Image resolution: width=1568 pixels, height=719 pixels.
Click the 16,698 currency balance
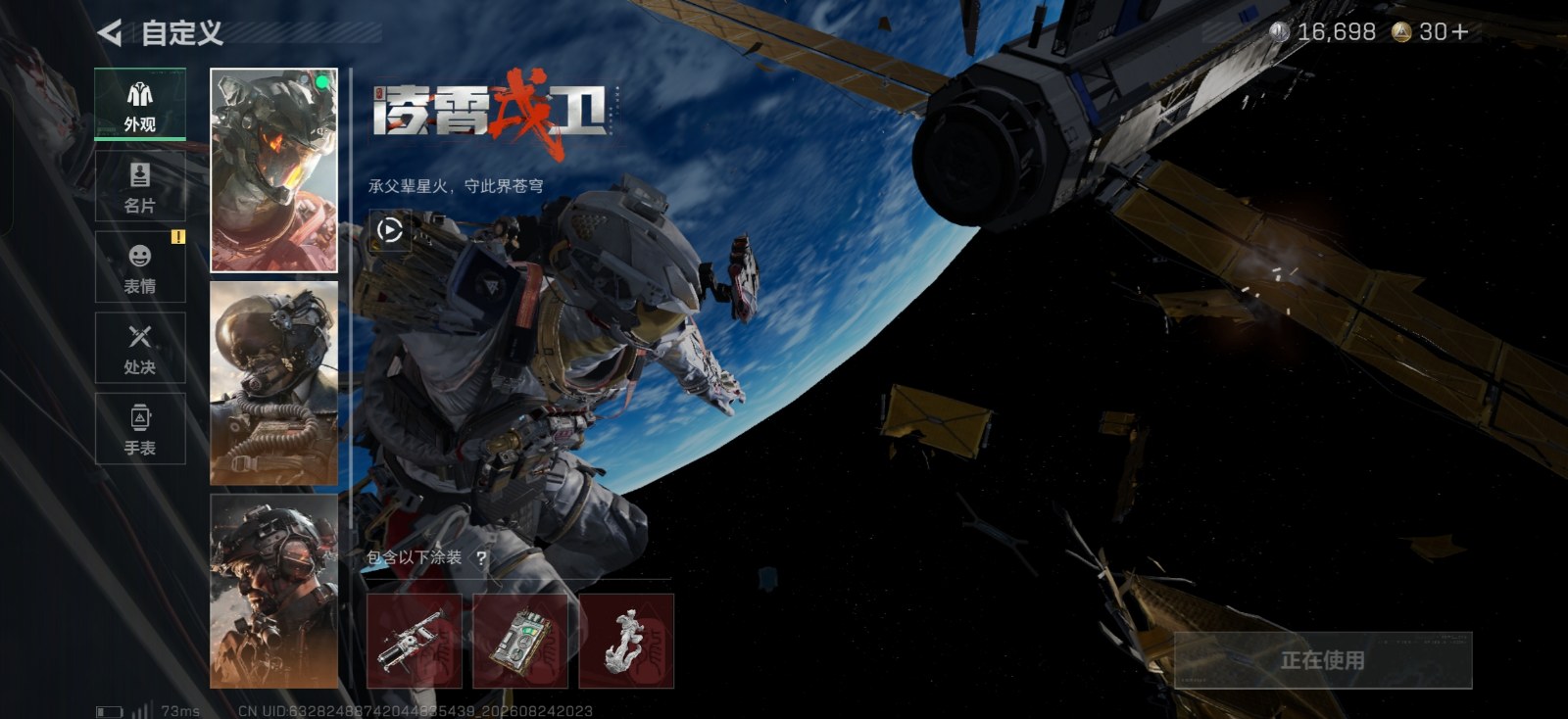1336,32
